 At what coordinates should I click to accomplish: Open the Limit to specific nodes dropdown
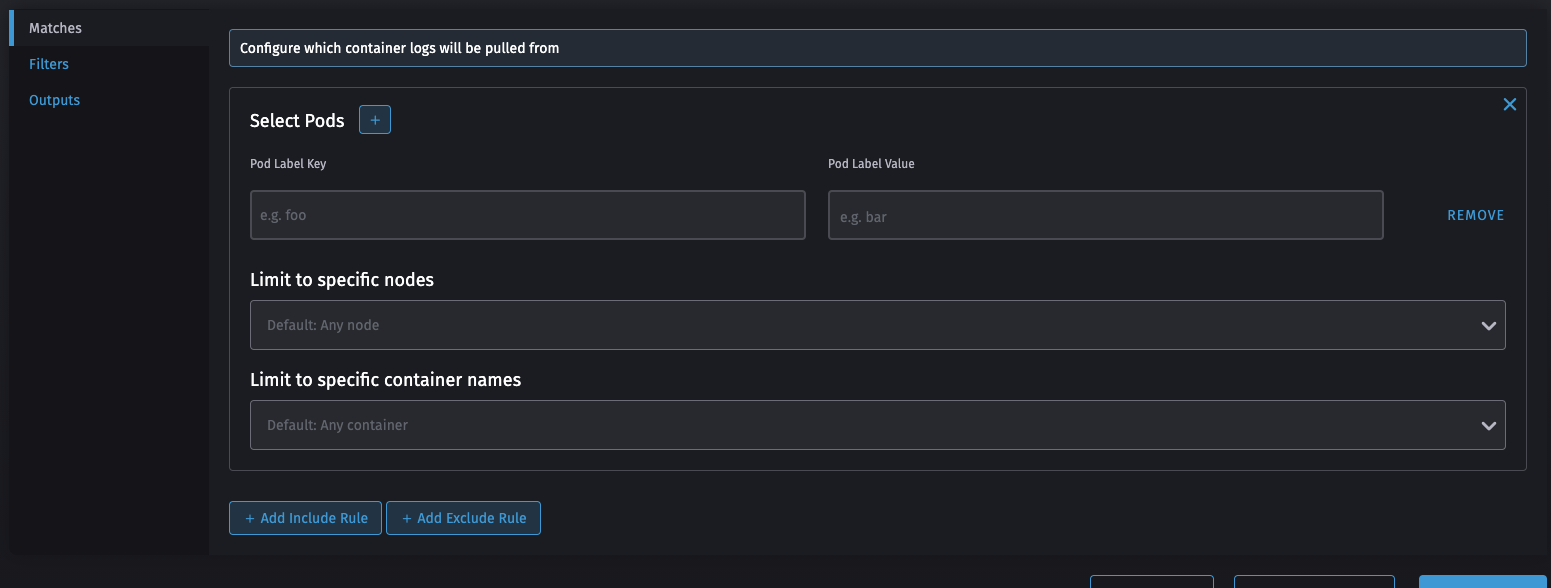click(878, 325)
